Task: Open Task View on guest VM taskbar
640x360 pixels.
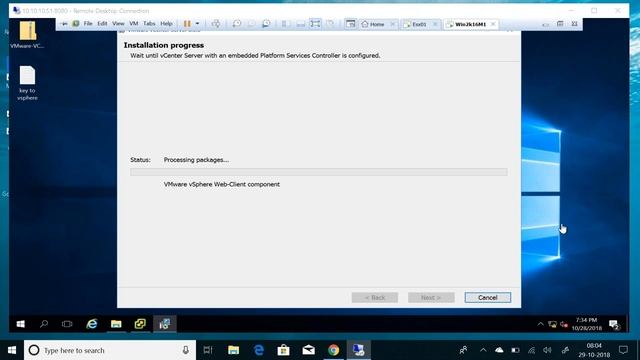Action: pyautogui.click(x=67, y=324)
